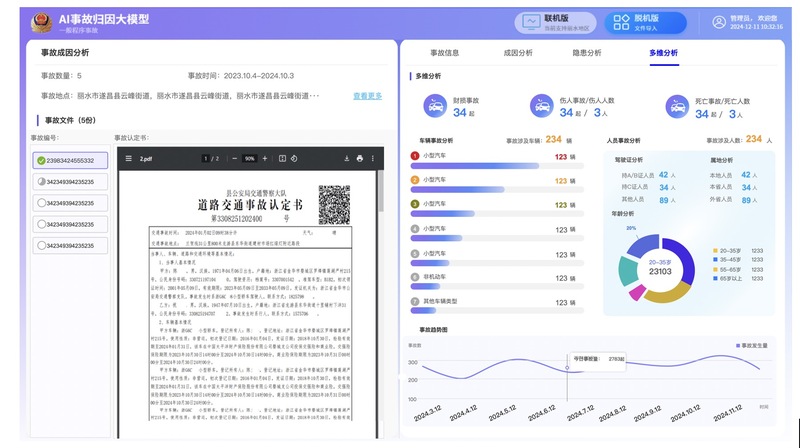Click the yellow segment of age donut chart
Image resolution: width=800 pixels, height=448 pixels.
point(667,293)
